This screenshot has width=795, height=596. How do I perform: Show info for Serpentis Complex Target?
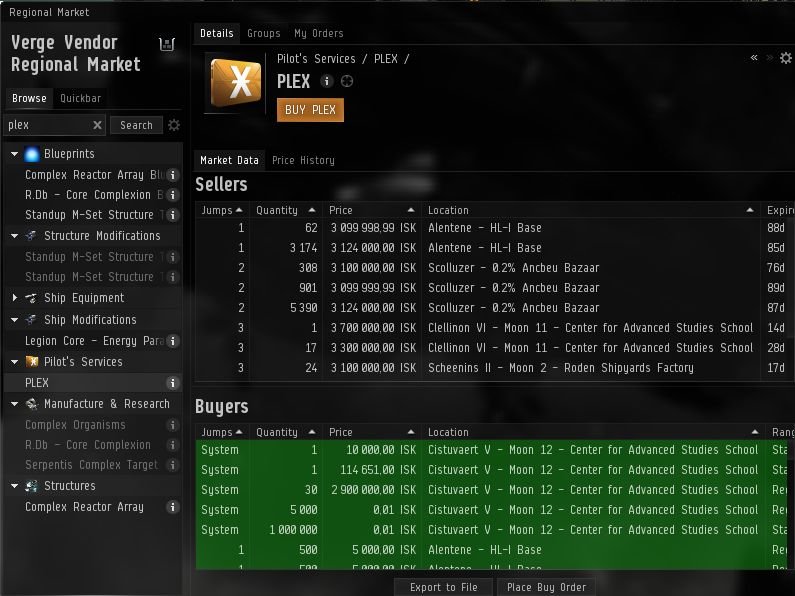pyautogui.click(x=173, y=465)
